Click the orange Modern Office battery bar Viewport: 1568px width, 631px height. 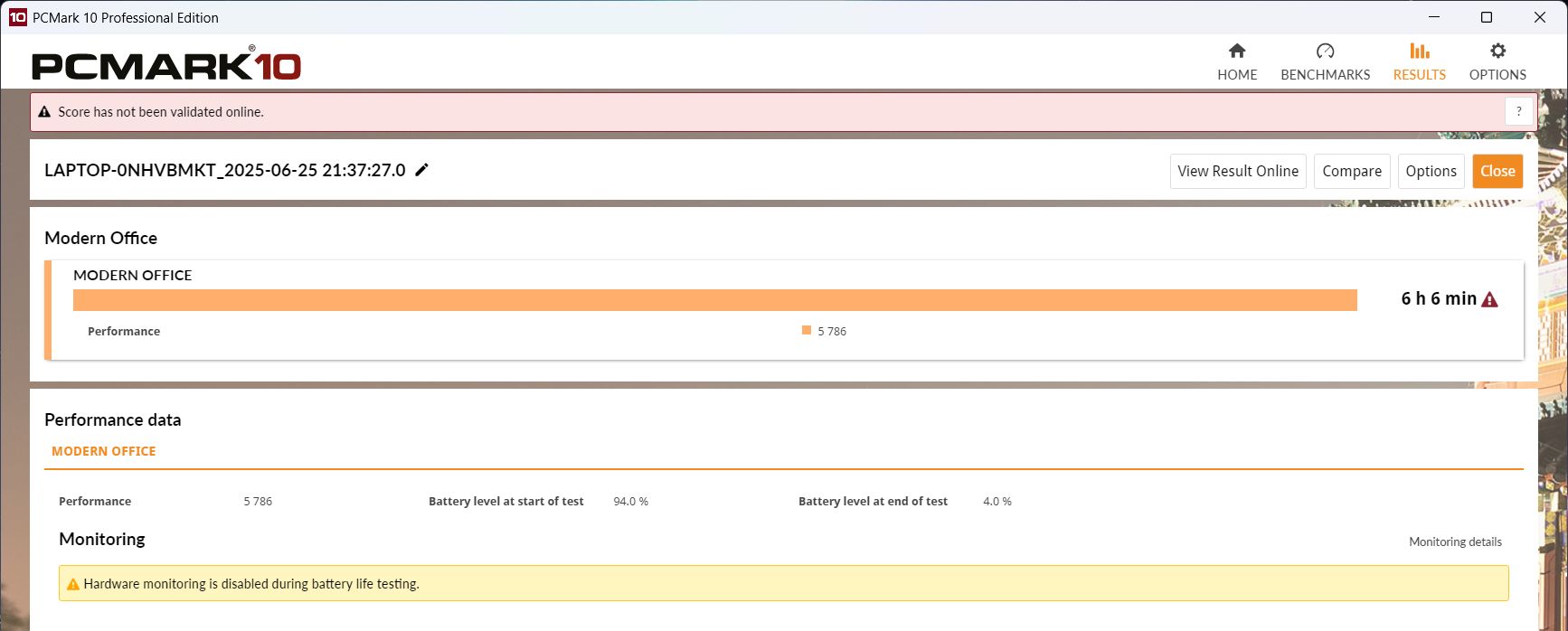coord(714,300)
